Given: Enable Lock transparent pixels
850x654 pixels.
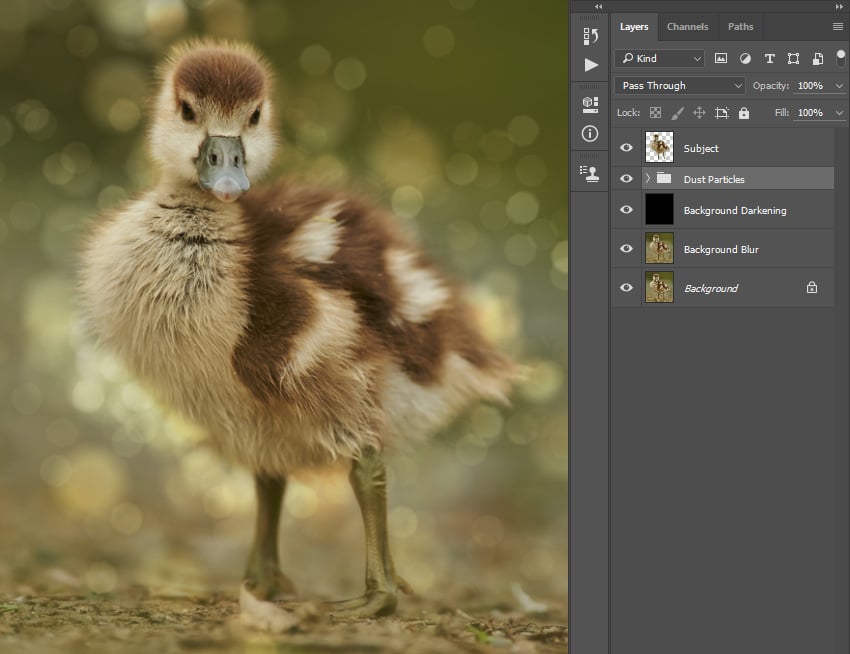Looking at the screenshot, I should (x=656, y=112).
